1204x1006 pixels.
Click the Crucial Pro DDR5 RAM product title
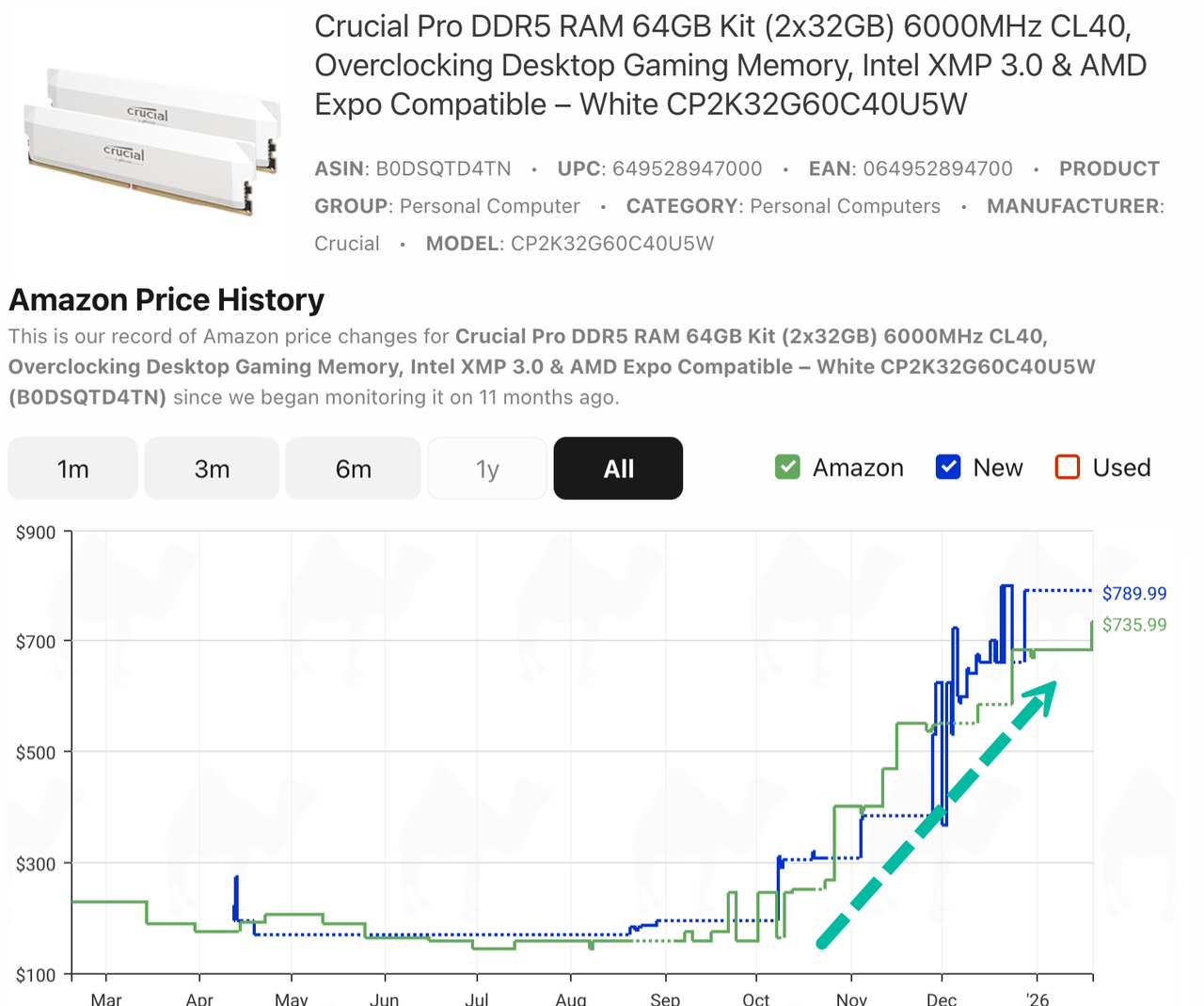pos(731,65)
